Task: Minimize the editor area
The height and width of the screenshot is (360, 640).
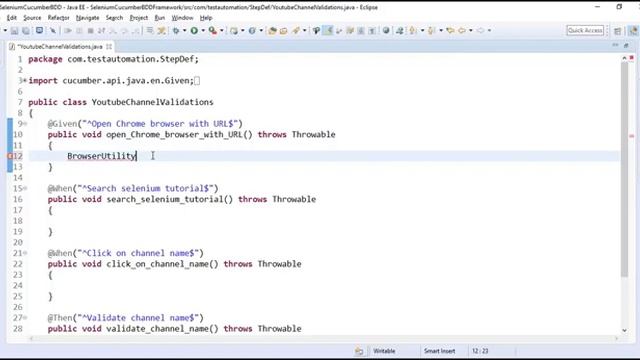Action: [615, 45]
